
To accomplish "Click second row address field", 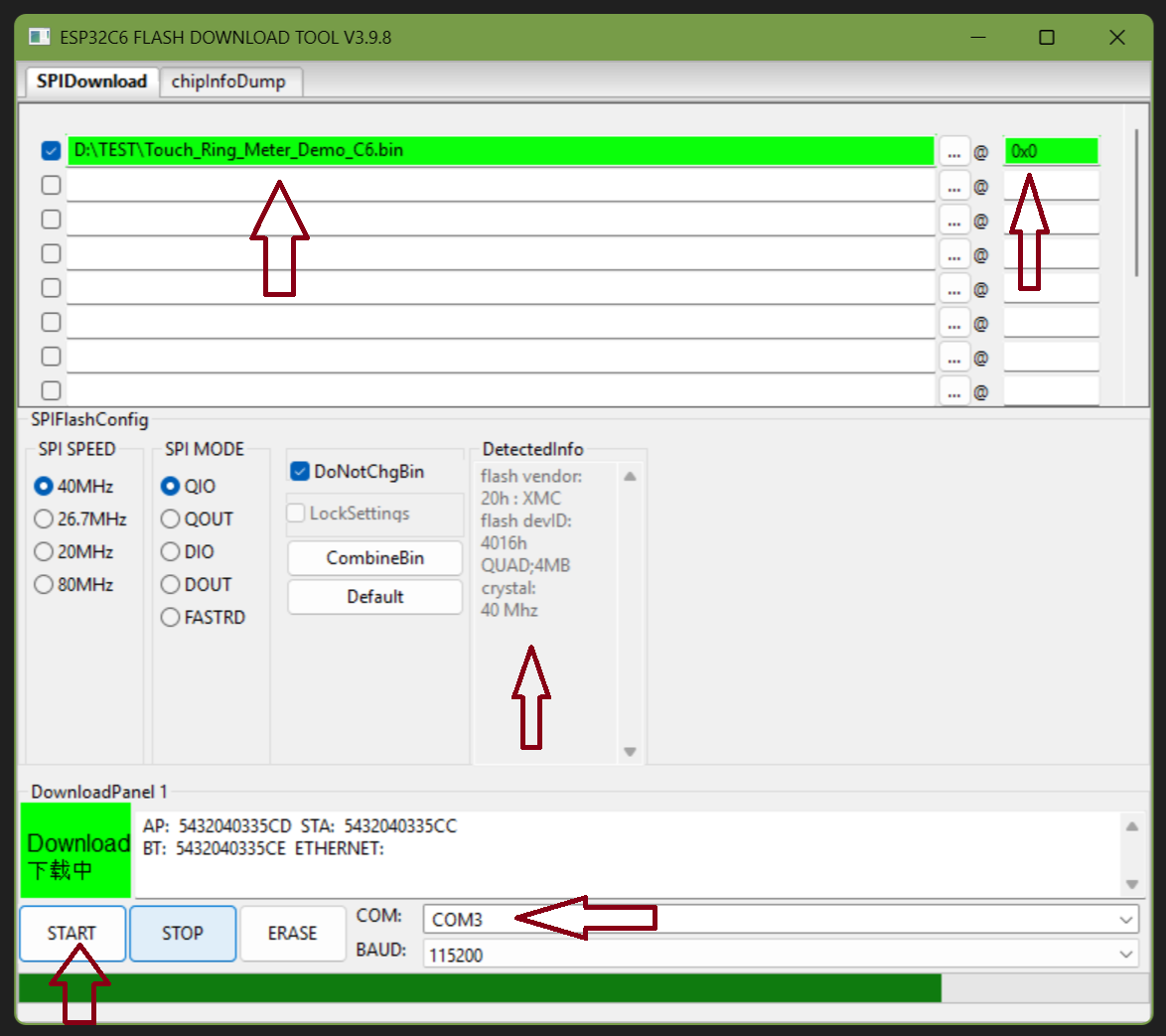I will click(x=1051, y=185).
